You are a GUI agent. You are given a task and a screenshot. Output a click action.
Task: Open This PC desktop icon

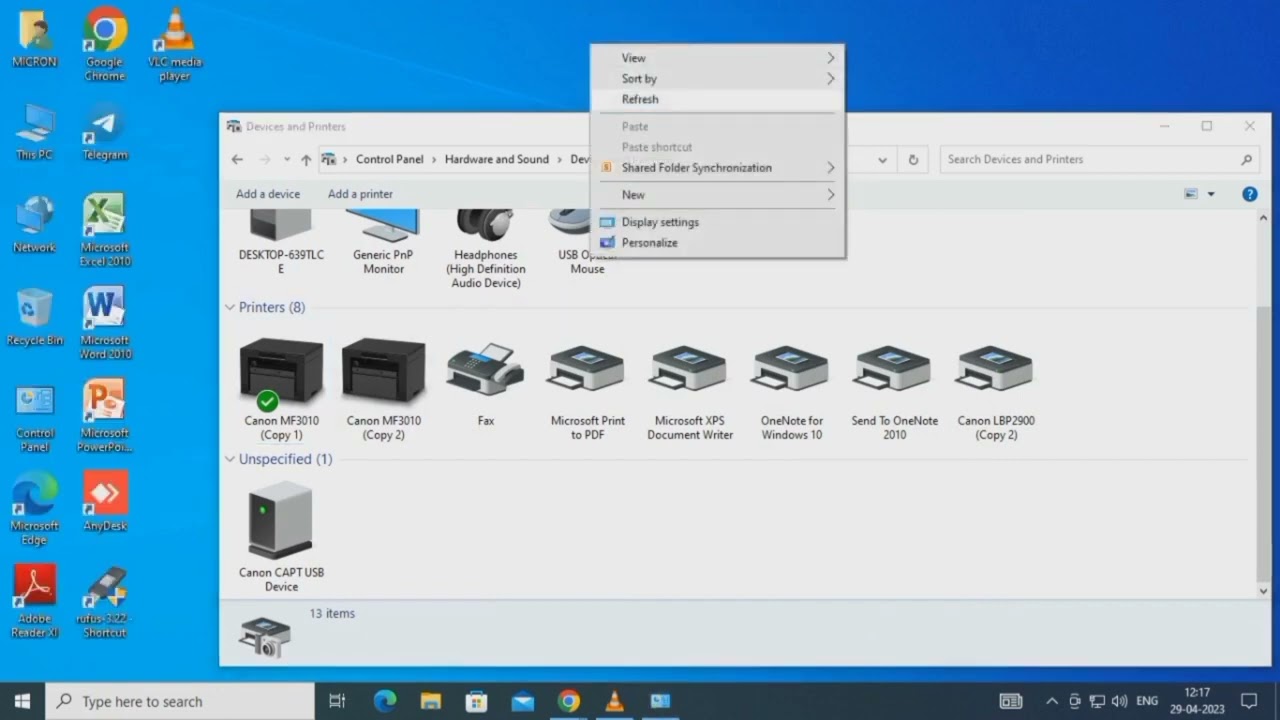(x=35, y=132)
